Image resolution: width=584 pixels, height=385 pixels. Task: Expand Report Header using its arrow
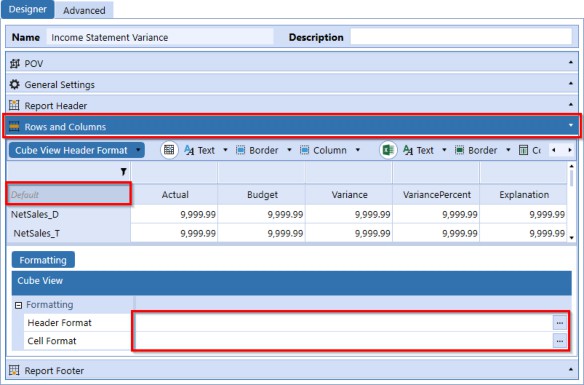click(571, 104)
